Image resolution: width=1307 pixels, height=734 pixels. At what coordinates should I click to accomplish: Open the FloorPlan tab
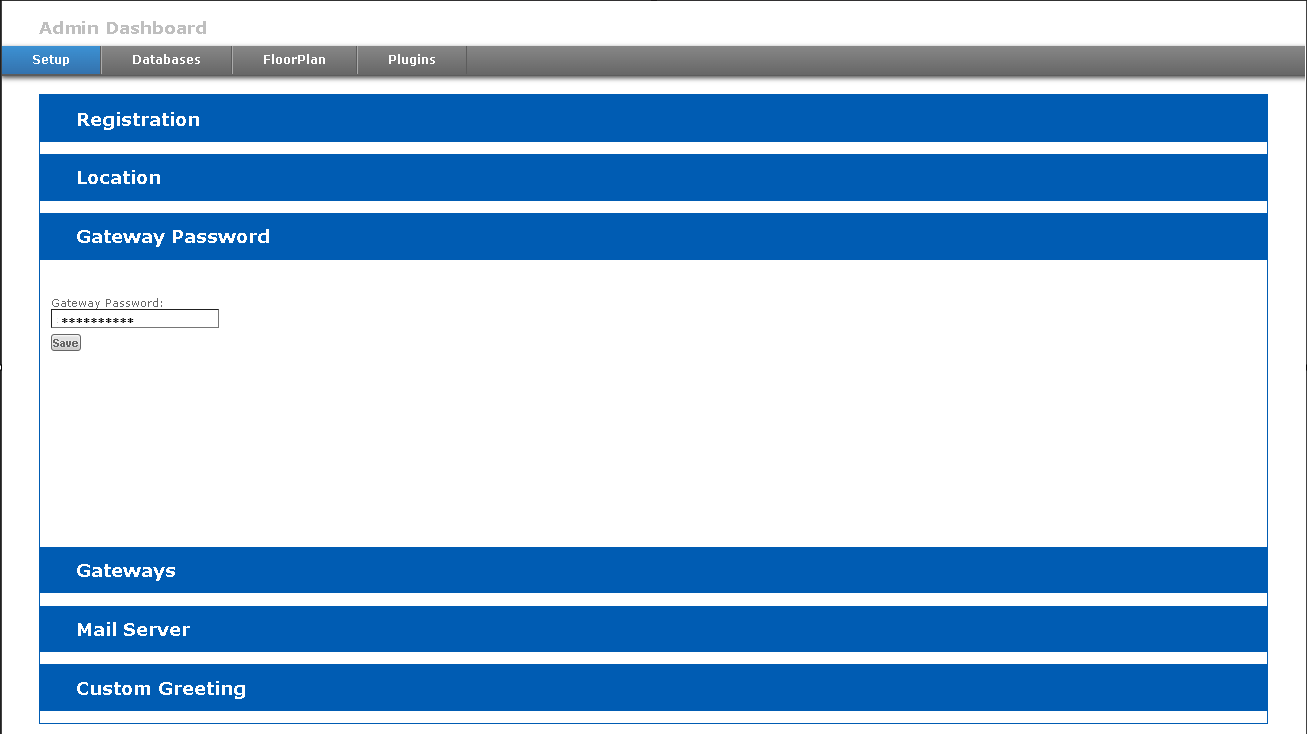[x=295, y=59]
